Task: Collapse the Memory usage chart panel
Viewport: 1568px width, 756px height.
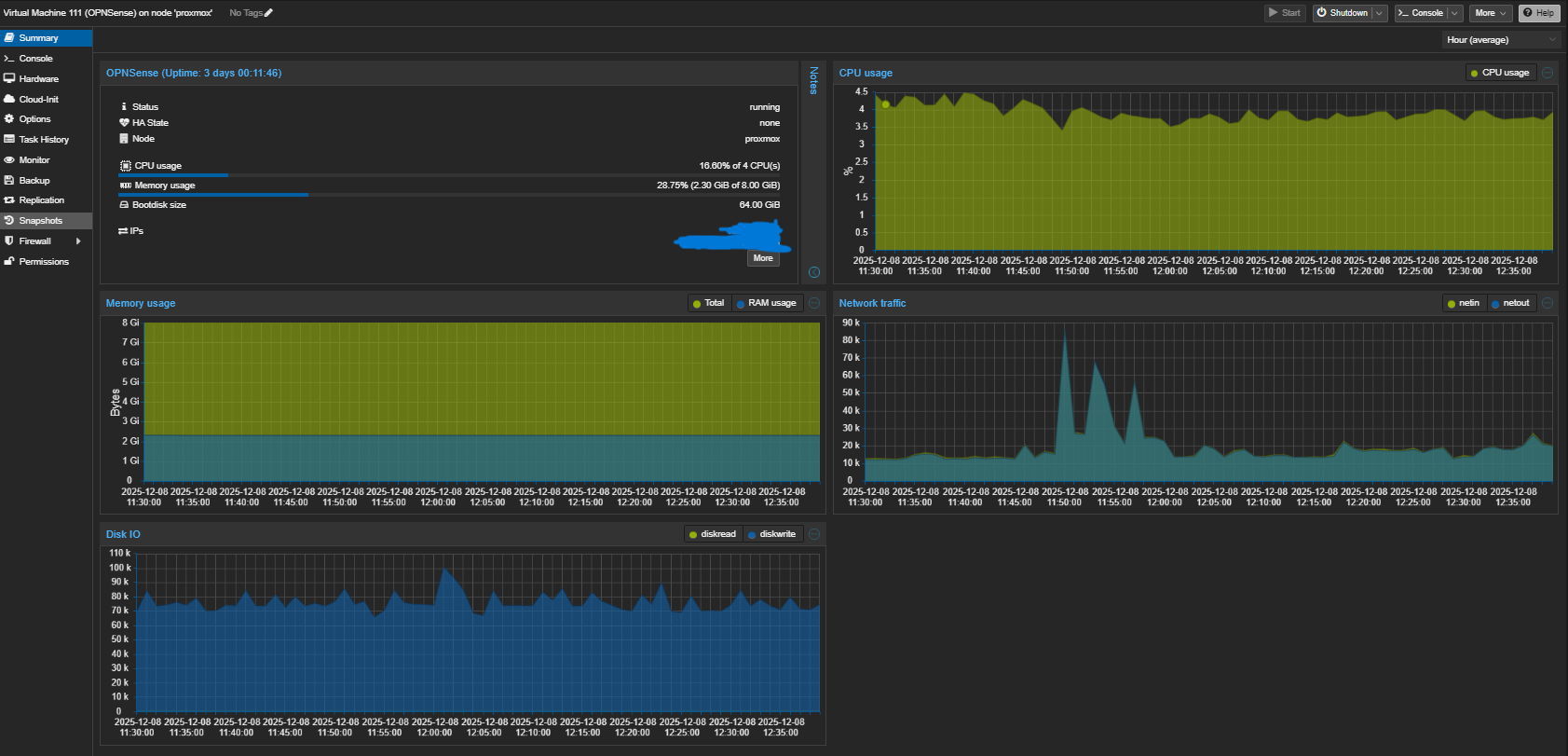Action: 814,303
